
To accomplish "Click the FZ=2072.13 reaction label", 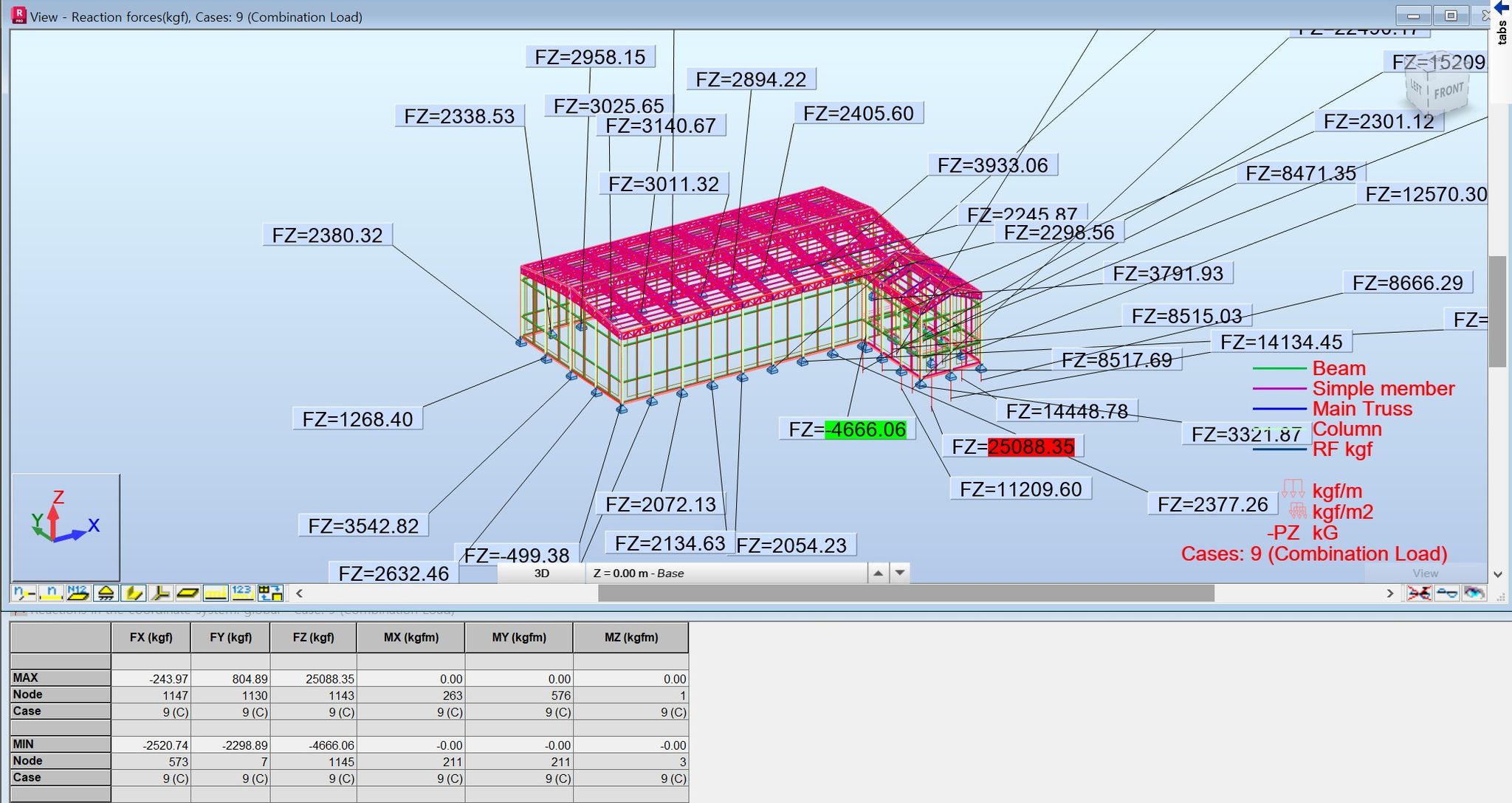I will 661,504.
